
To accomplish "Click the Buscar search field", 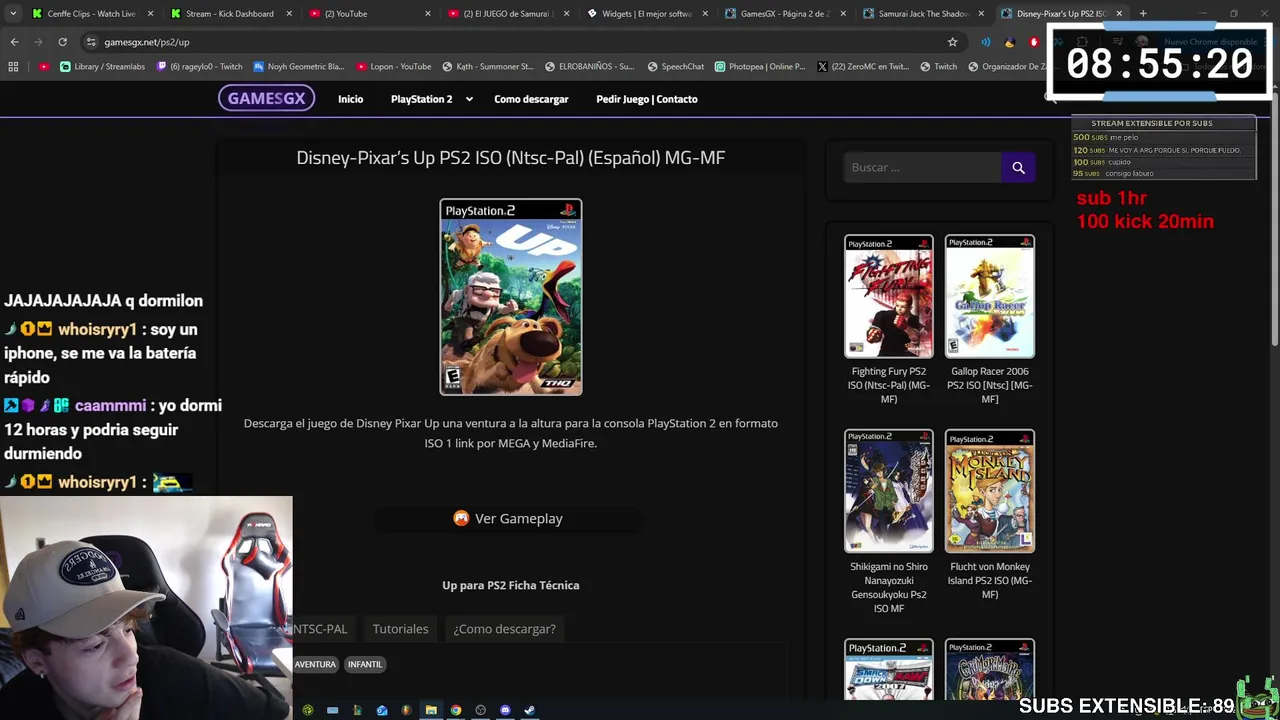I will pos(922,167).
